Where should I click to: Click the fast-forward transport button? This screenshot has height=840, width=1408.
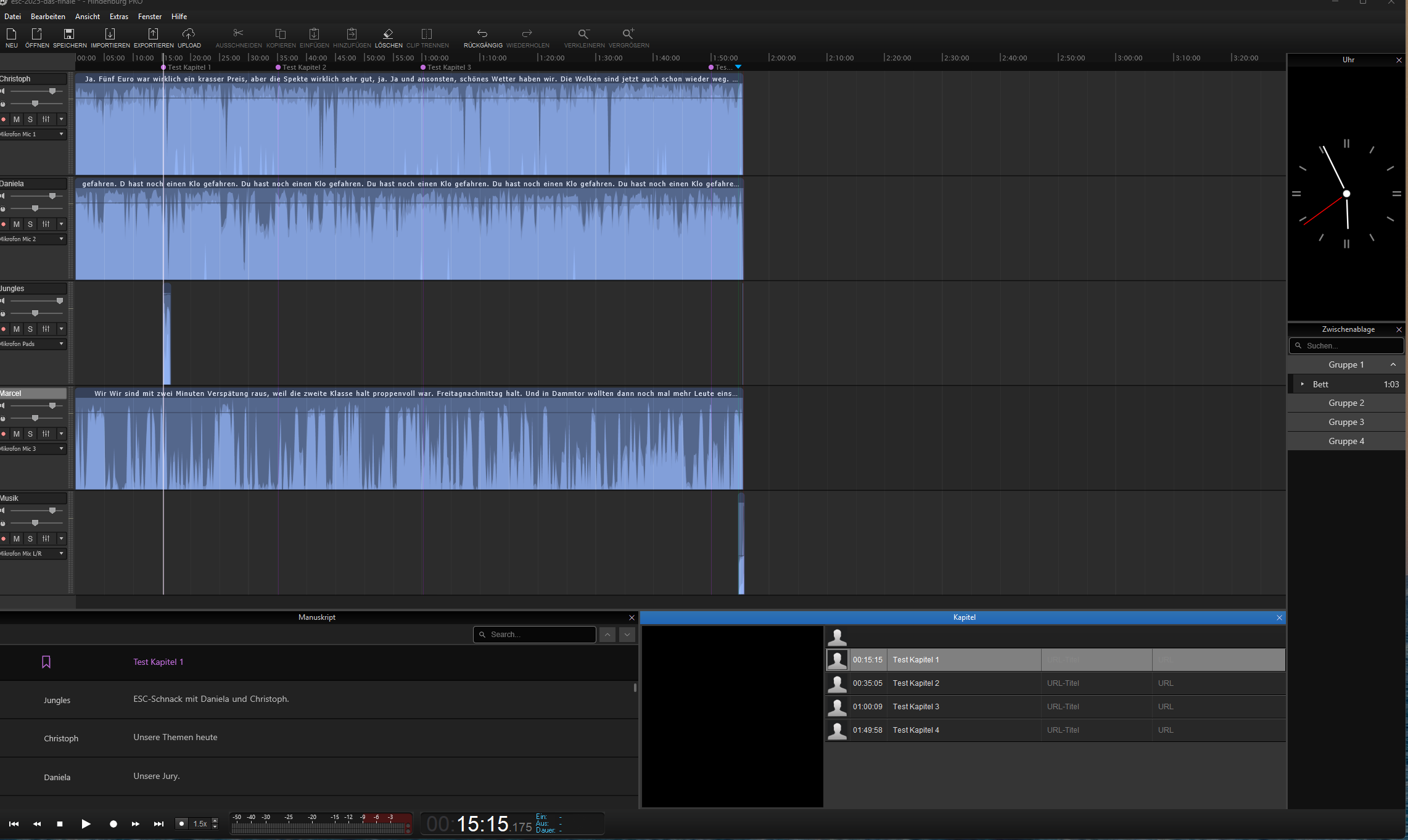click(x=136, y=824)
